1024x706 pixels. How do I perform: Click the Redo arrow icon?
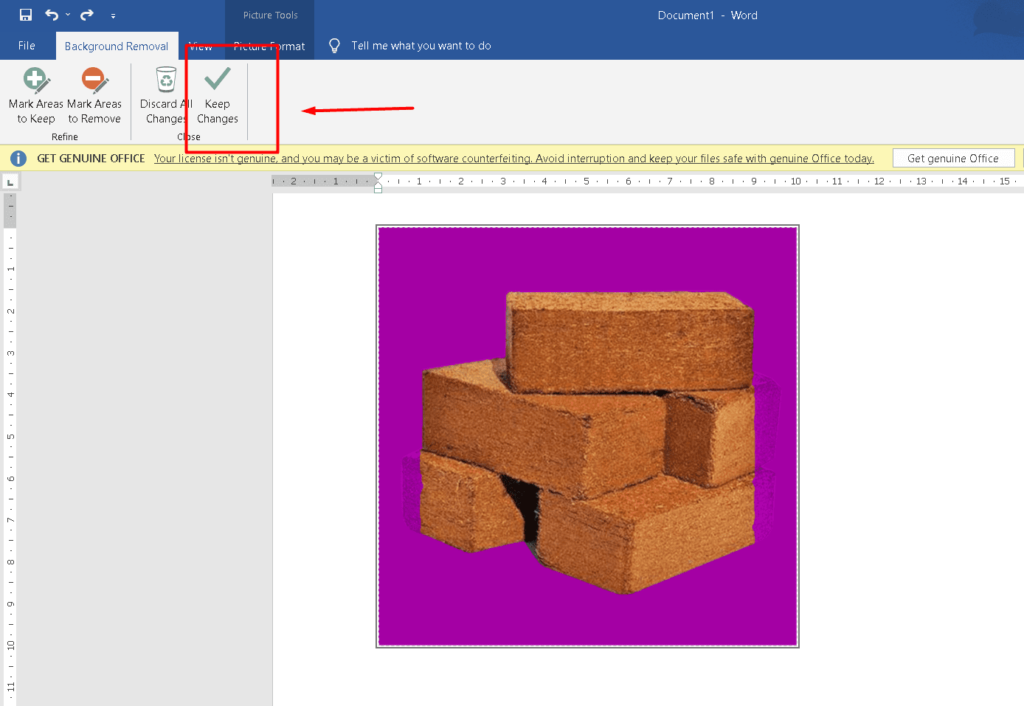click(x=87, y=15)
